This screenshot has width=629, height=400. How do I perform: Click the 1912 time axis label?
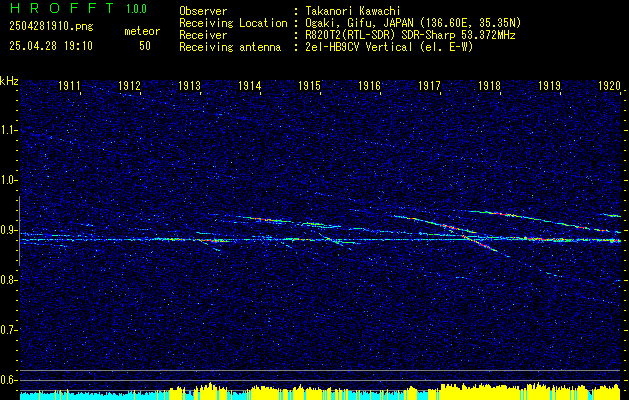tap(130, 85)
